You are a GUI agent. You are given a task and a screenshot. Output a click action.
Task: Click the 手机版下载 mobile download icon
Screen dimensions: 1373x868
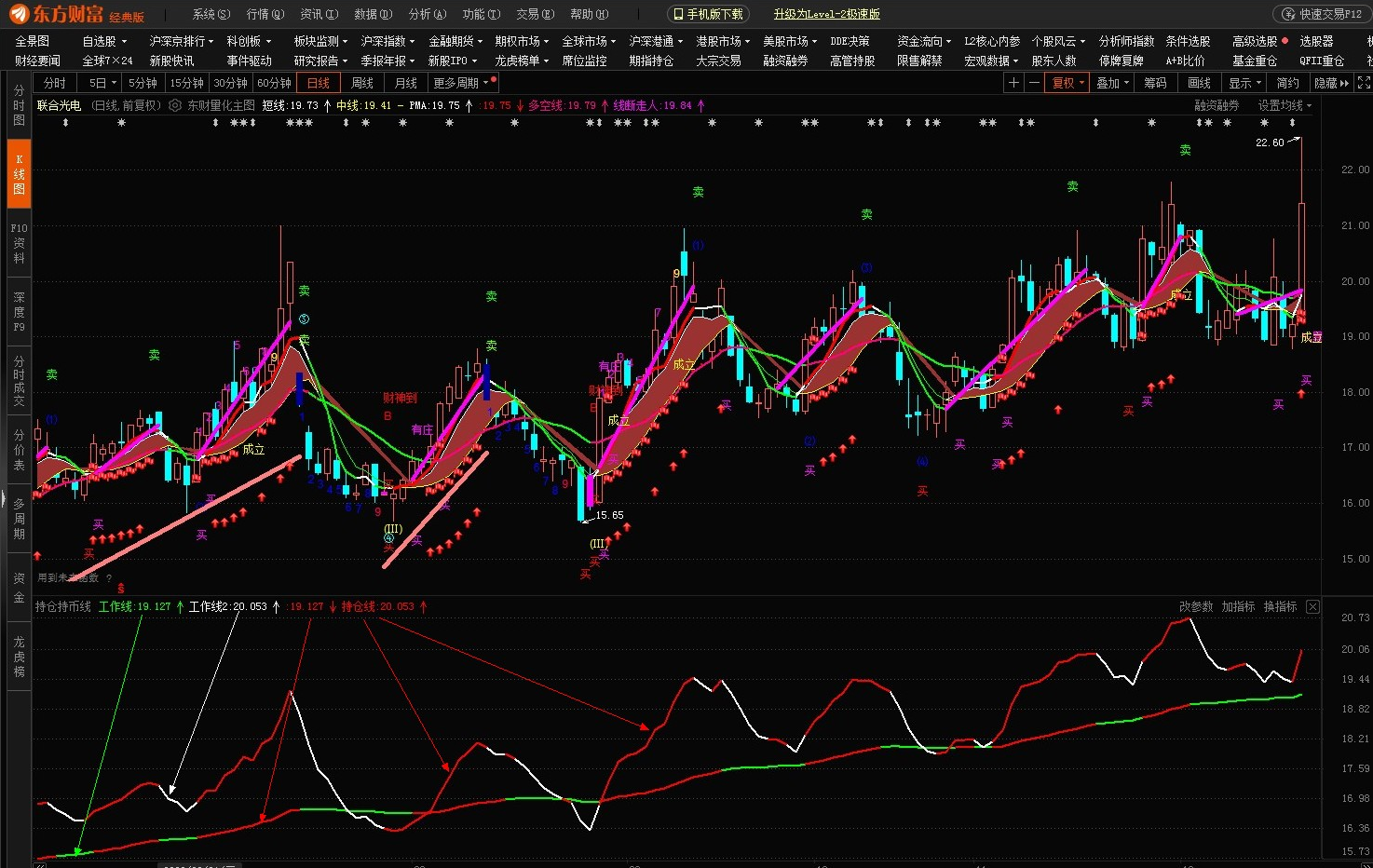(x=679, y=14)
